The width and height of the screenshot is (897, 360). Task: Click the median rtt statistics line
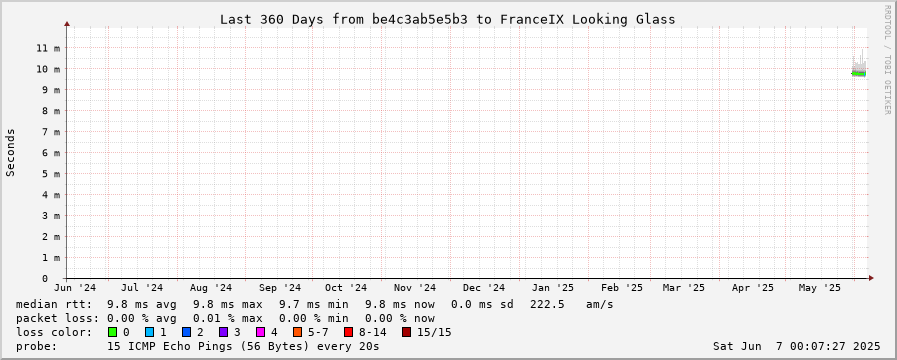(x=314, y=304)
